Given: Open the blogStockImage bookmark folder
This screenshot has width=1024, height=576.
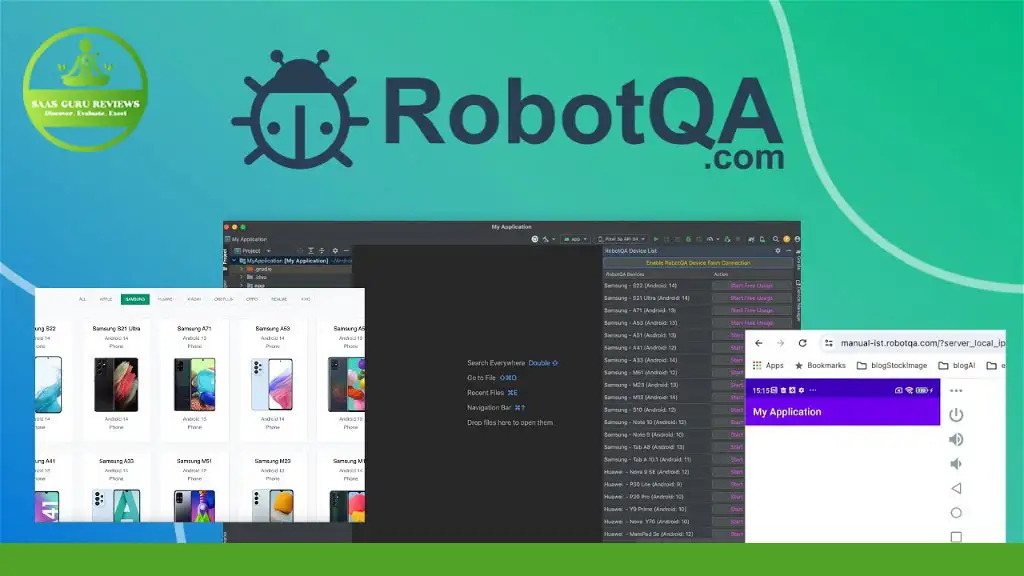Looking at the screenshot, I should (891, 365).
